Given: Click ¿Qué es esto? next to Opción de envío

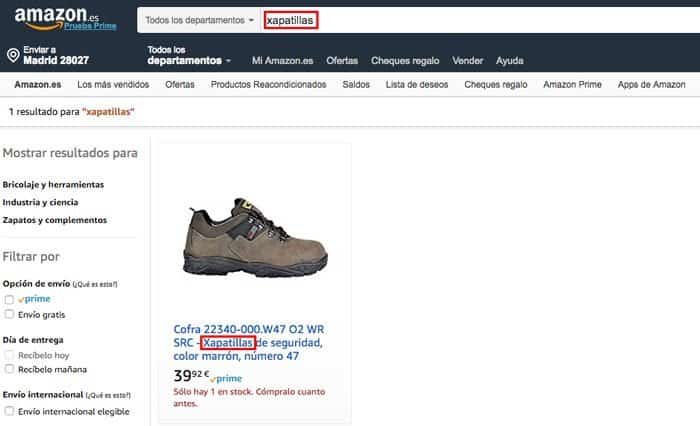Looking at the screenshot, I should (95, 284).
